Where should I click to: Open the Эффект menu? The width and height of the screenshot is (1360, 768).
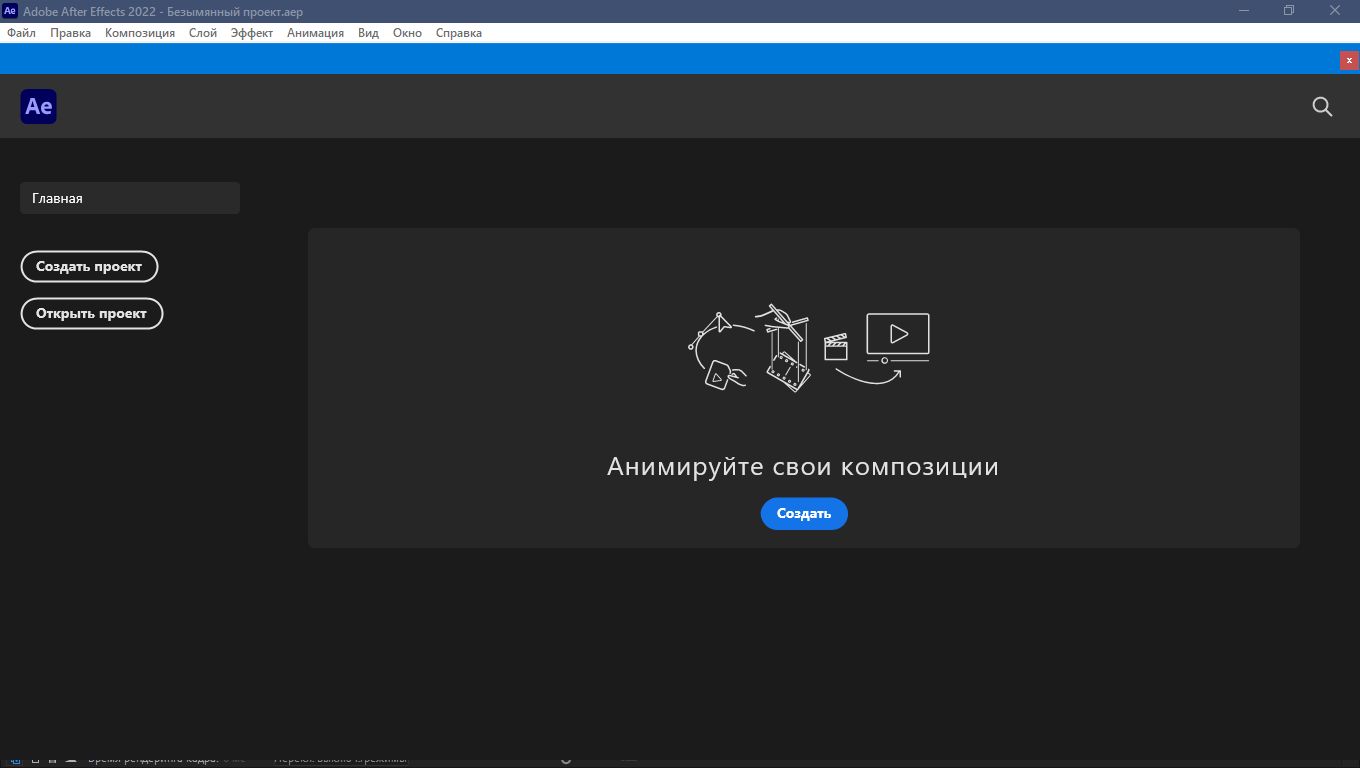click(252, 33)
